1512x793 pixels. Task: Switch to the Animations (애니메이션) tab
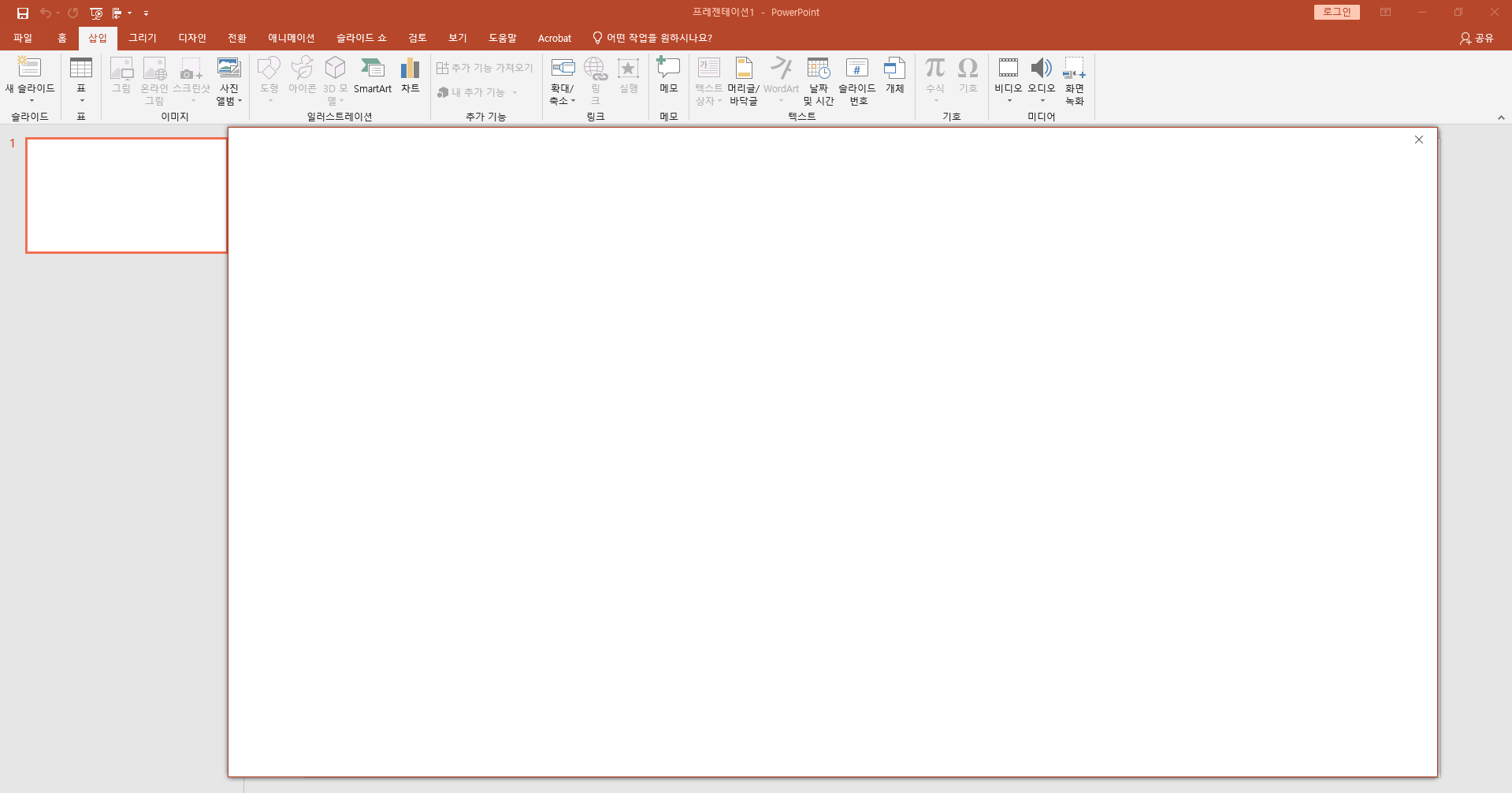[x=292, y=38]
